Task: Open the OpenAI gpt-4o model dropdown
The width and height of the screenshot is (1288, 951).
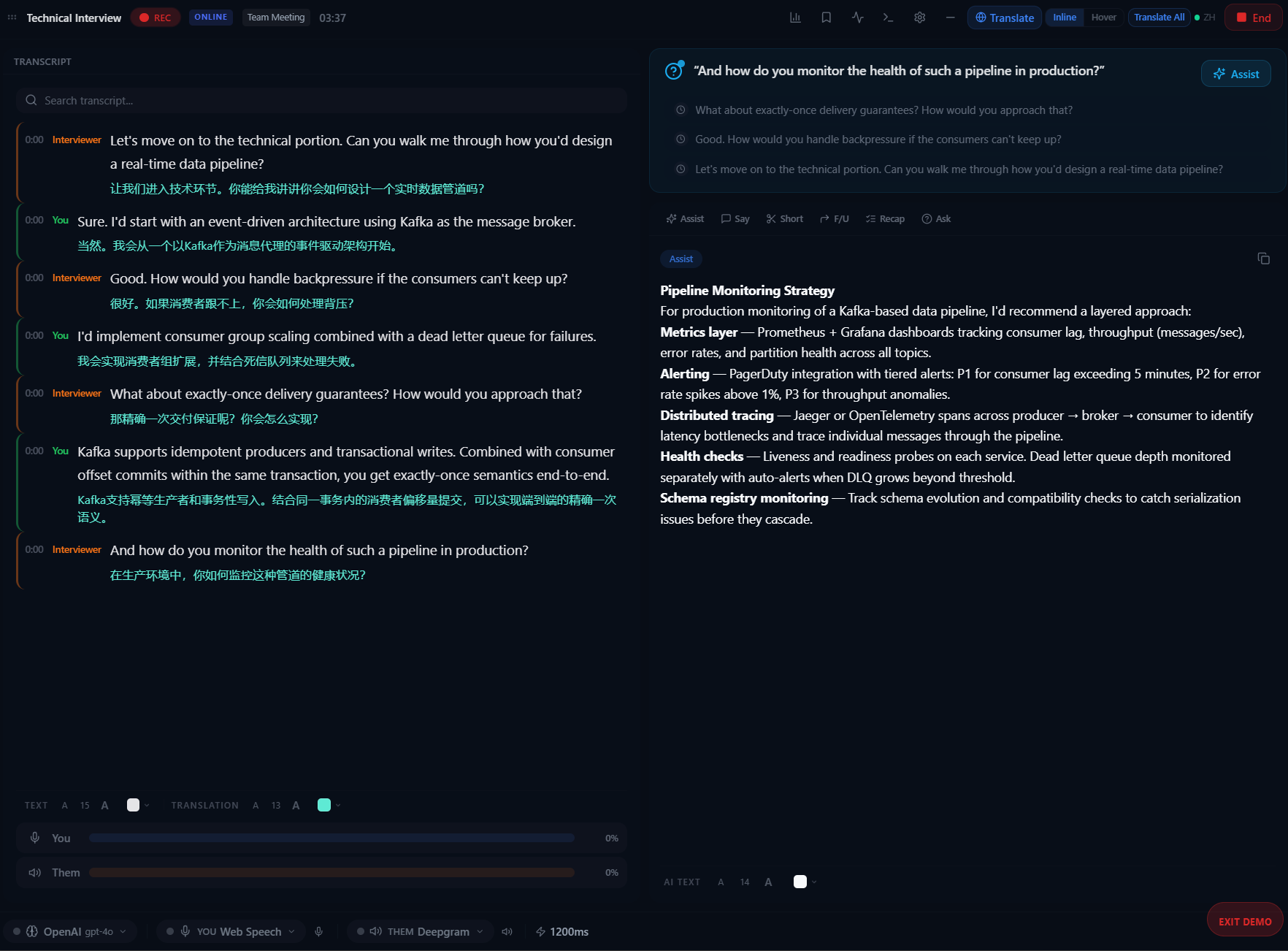Action: click(71, 931)
